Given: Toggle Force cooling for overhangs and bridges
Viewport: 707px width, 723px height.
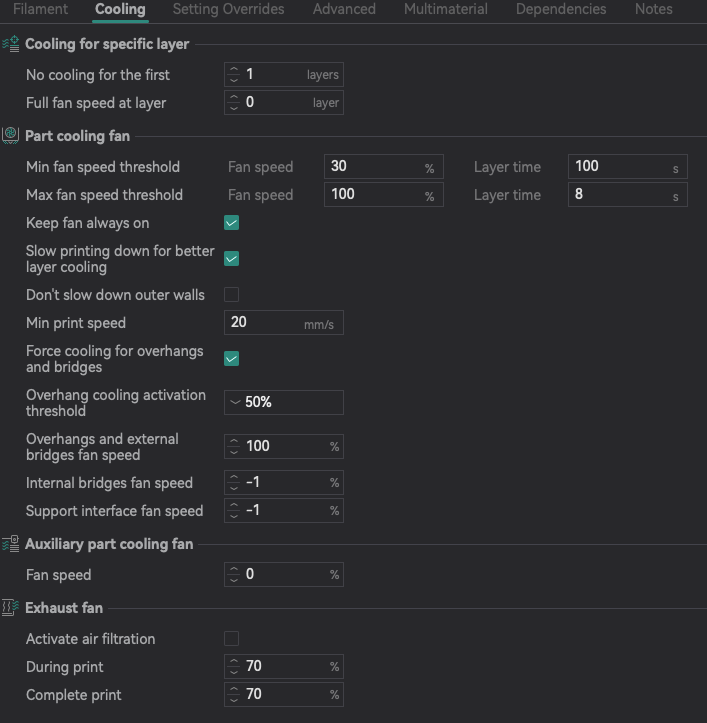Looking at the screenshot, I should point(232,358).
